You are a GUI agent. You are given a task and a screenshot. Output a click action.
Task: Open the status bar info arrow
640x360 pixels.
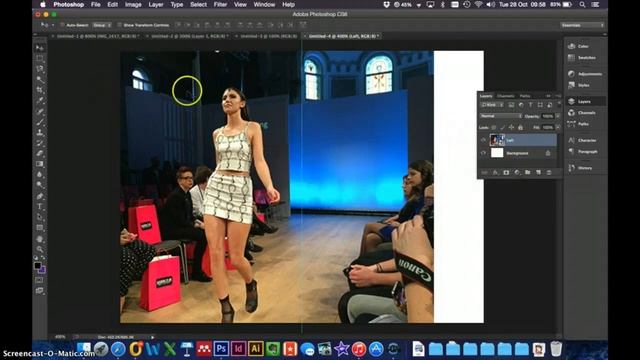(153, 337)
